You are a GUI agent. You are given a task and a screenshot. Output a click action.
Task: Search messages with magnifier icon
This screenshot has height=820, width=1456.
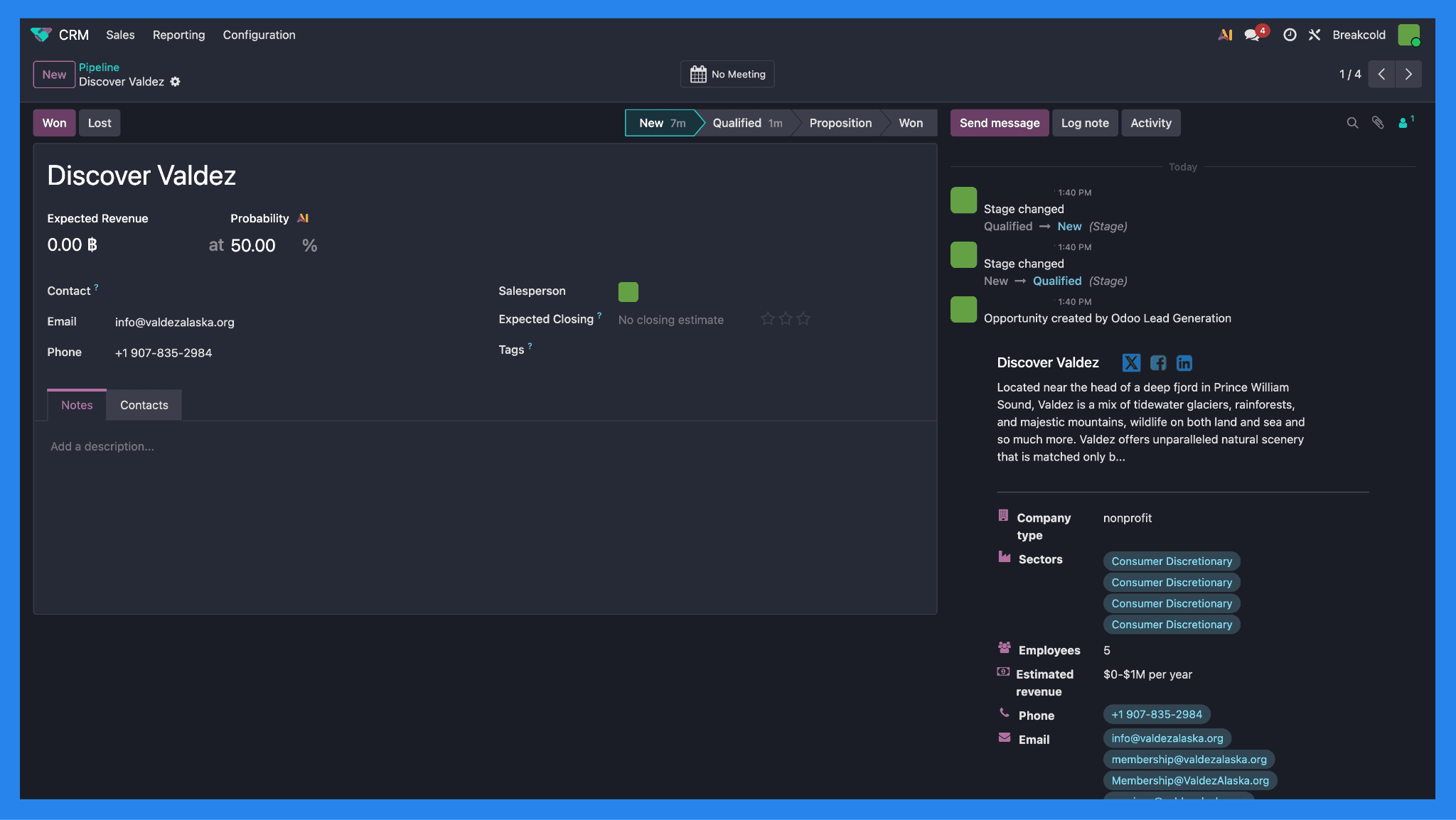[1352, 123]
